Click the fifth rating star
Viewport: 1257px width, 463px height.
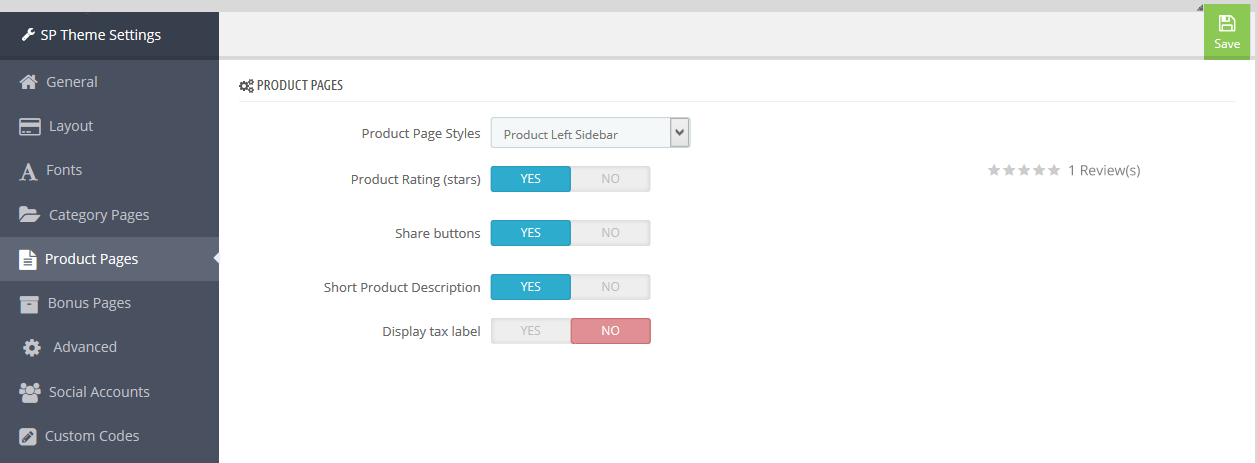click(x=1054, y=170)
